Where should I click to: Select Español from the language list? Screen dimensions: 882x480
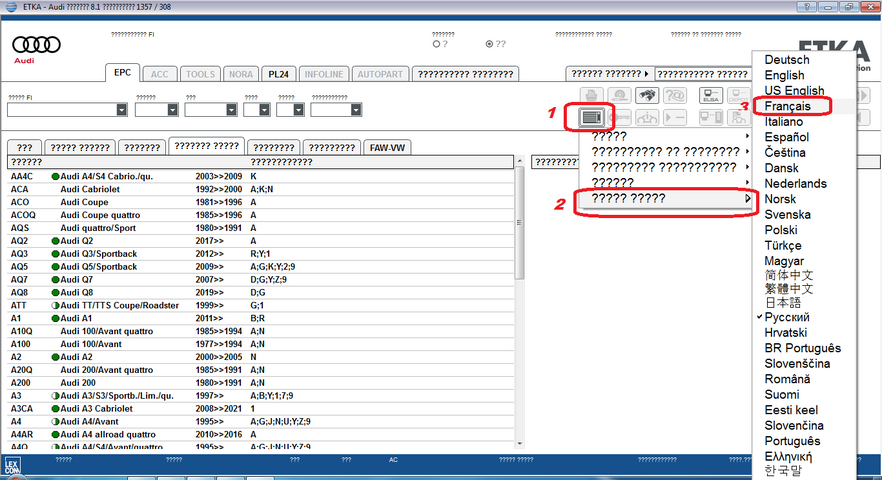(x=786, y=137)
